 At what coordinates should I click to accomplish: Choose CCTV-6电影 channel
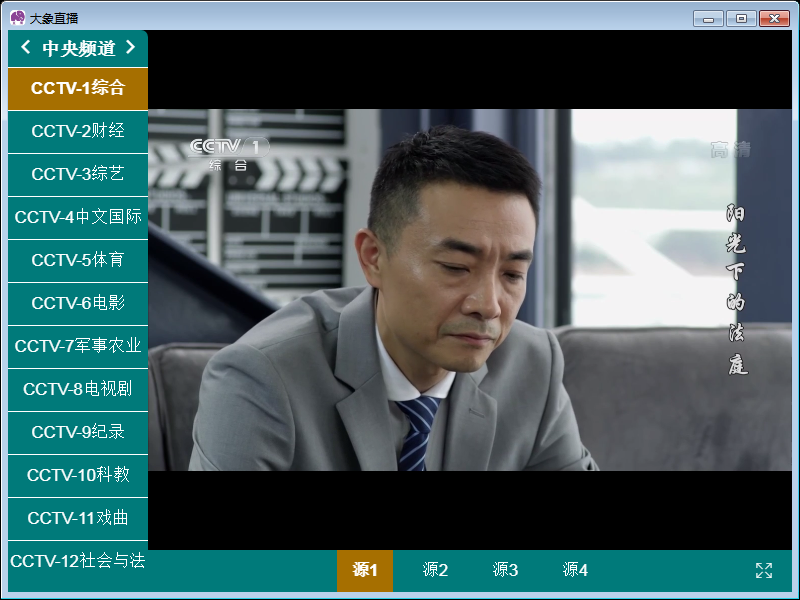pyautogui.click(x=78, y=304)
